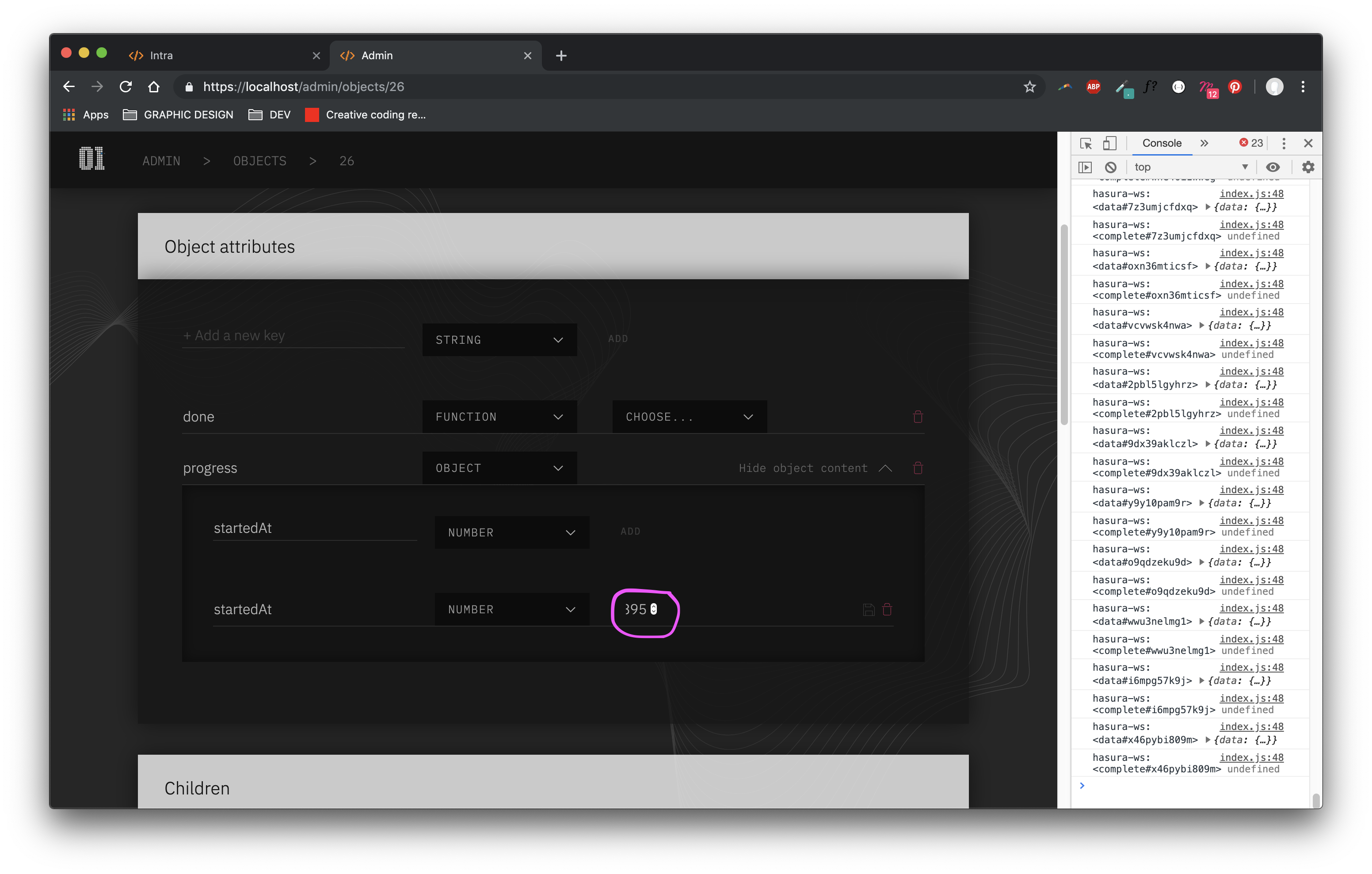Bookmark this page with star icon

1029,87
